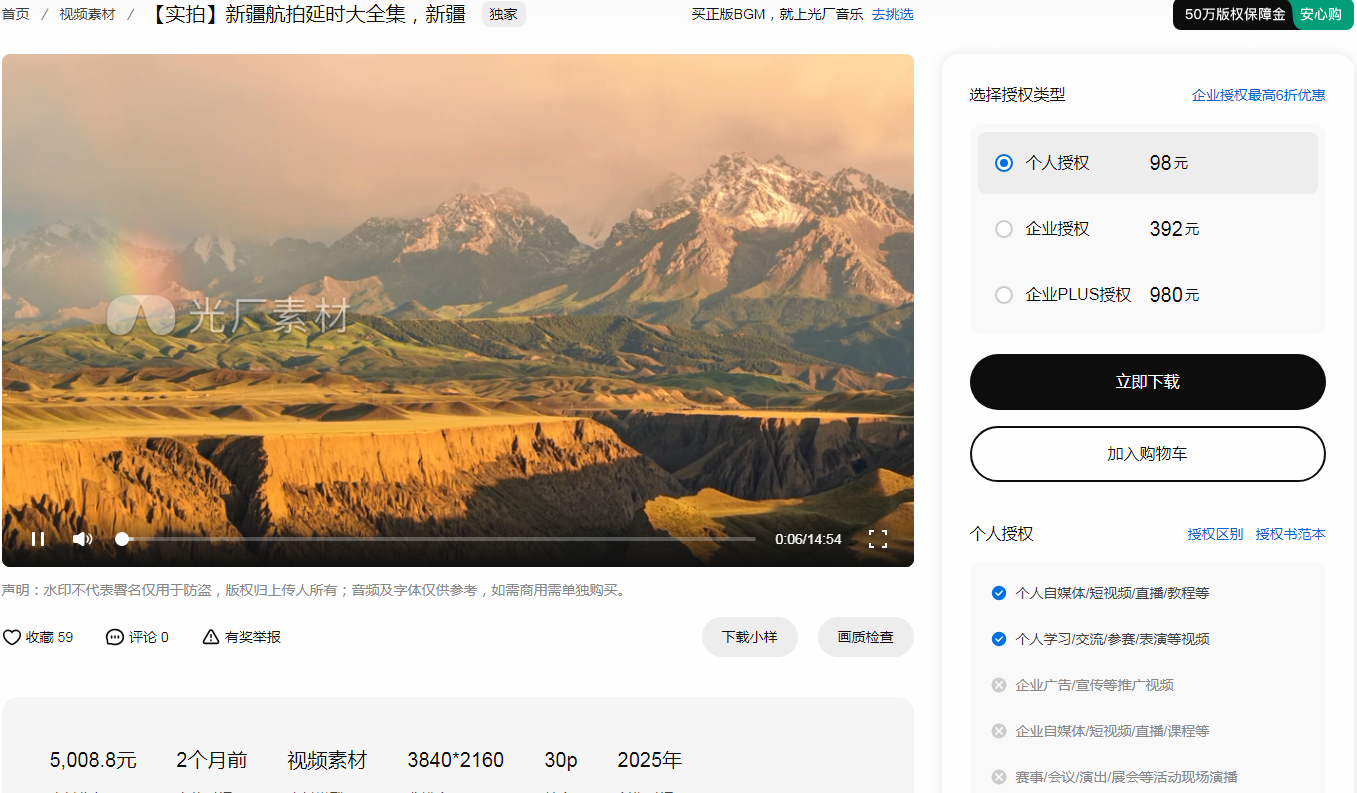Image resolution: width=1357 pixels, height=793 pixels.
Task: Click the warning triangle report icon
Action: click(x=211, y=637)
